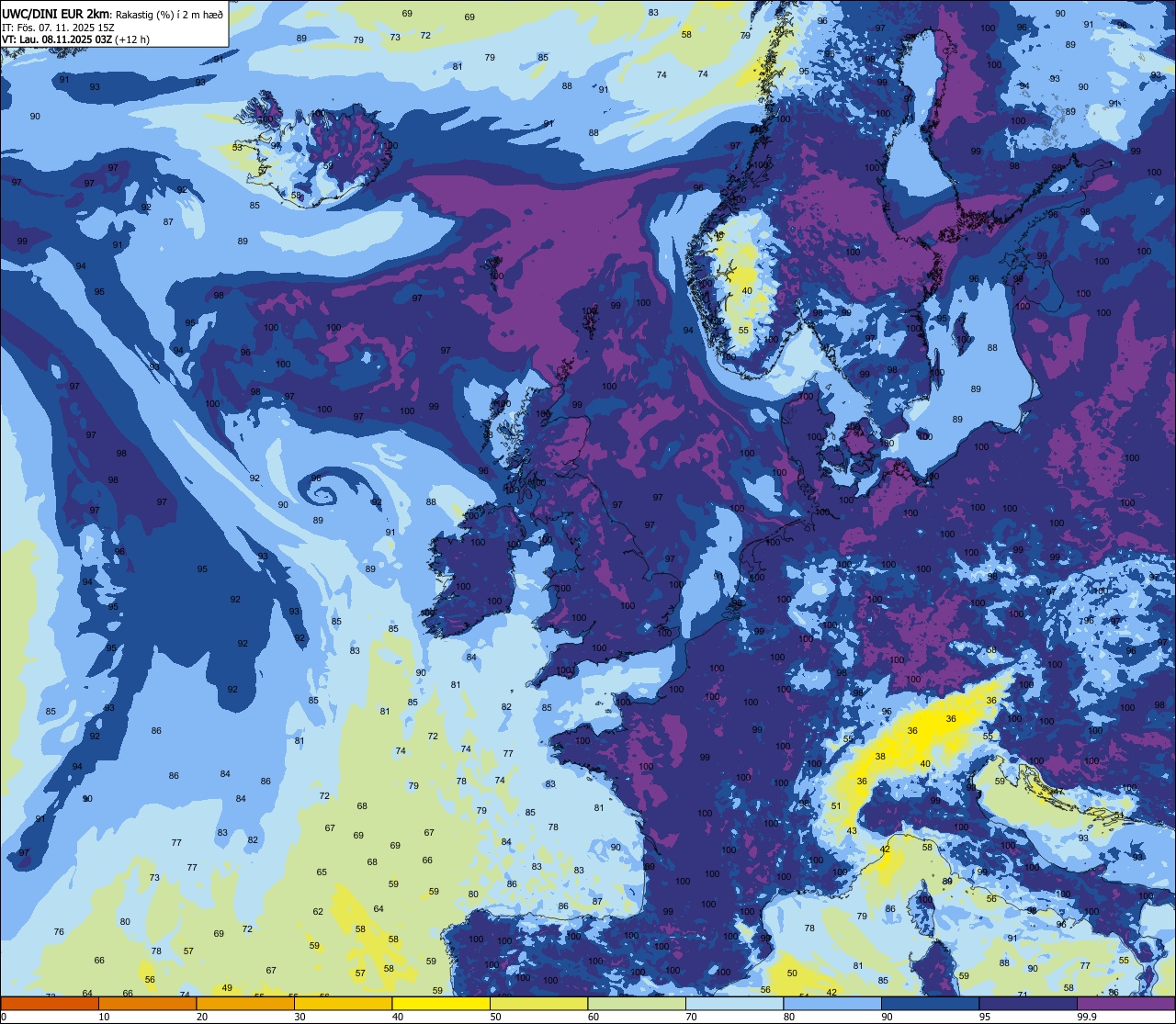
Task: Click the 70–80% pale blue legend swatch
Action: click(734, 1003)
